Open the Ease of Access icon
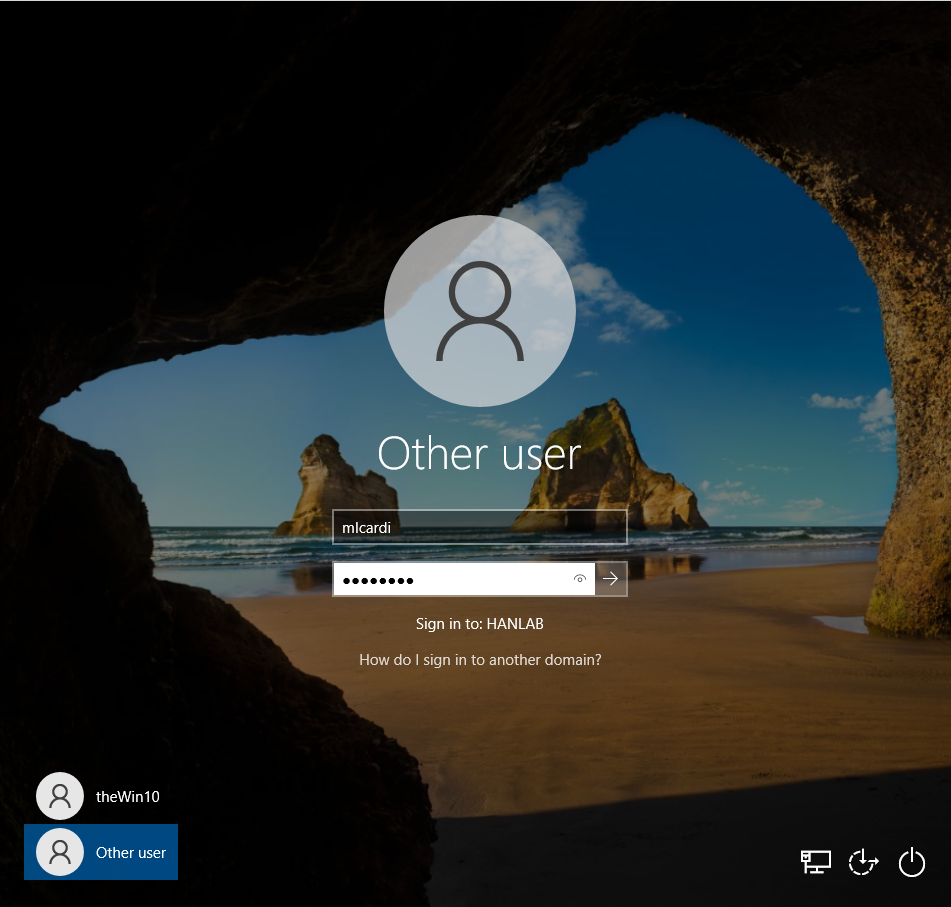The width and height of the screenshot is (951, 907). click(862, 861)
